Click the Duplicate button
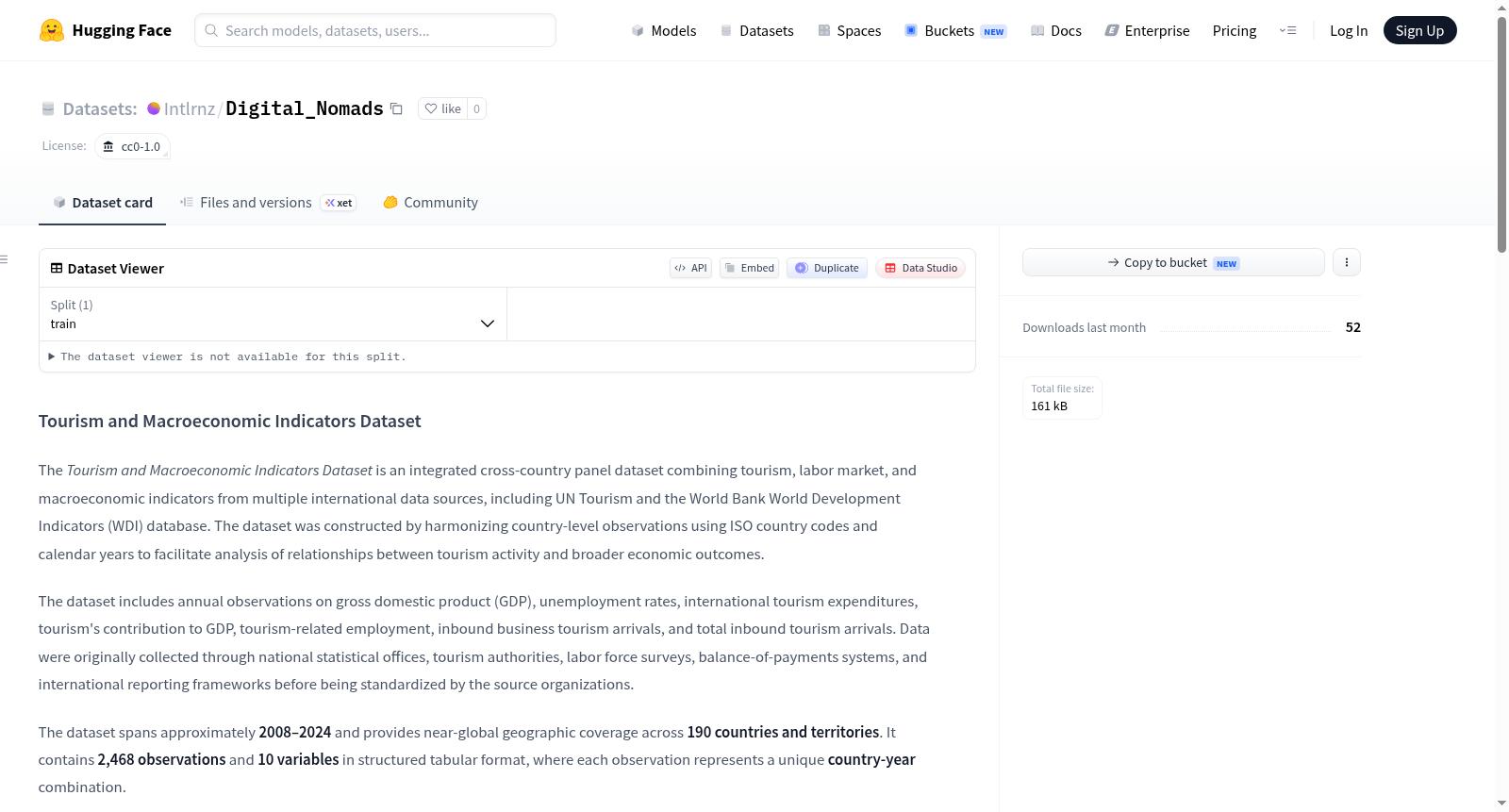Screen dimensions: 1509x812 point(827,268)
